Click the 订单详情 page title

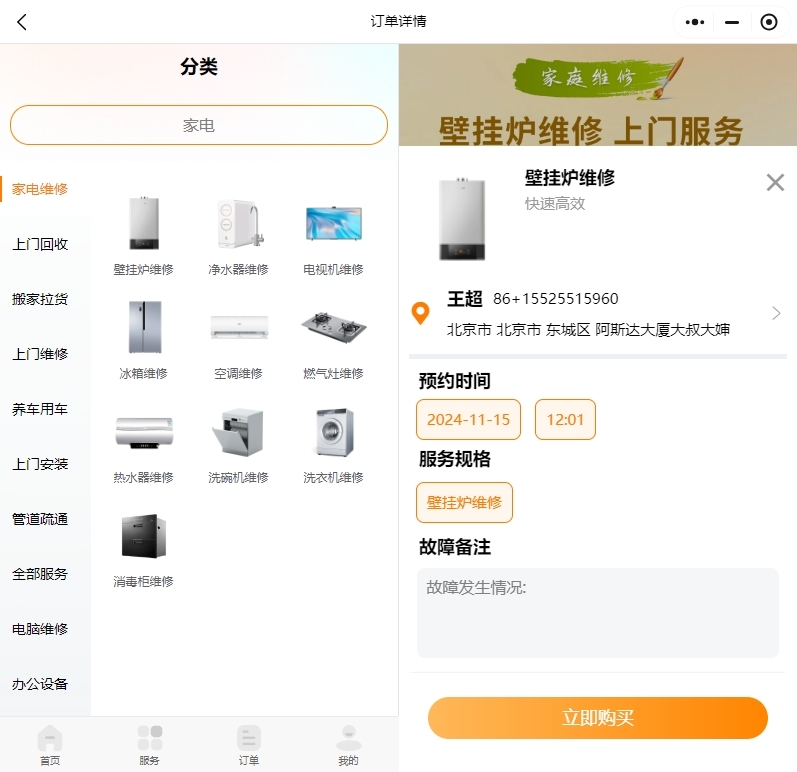click(398, 21)
